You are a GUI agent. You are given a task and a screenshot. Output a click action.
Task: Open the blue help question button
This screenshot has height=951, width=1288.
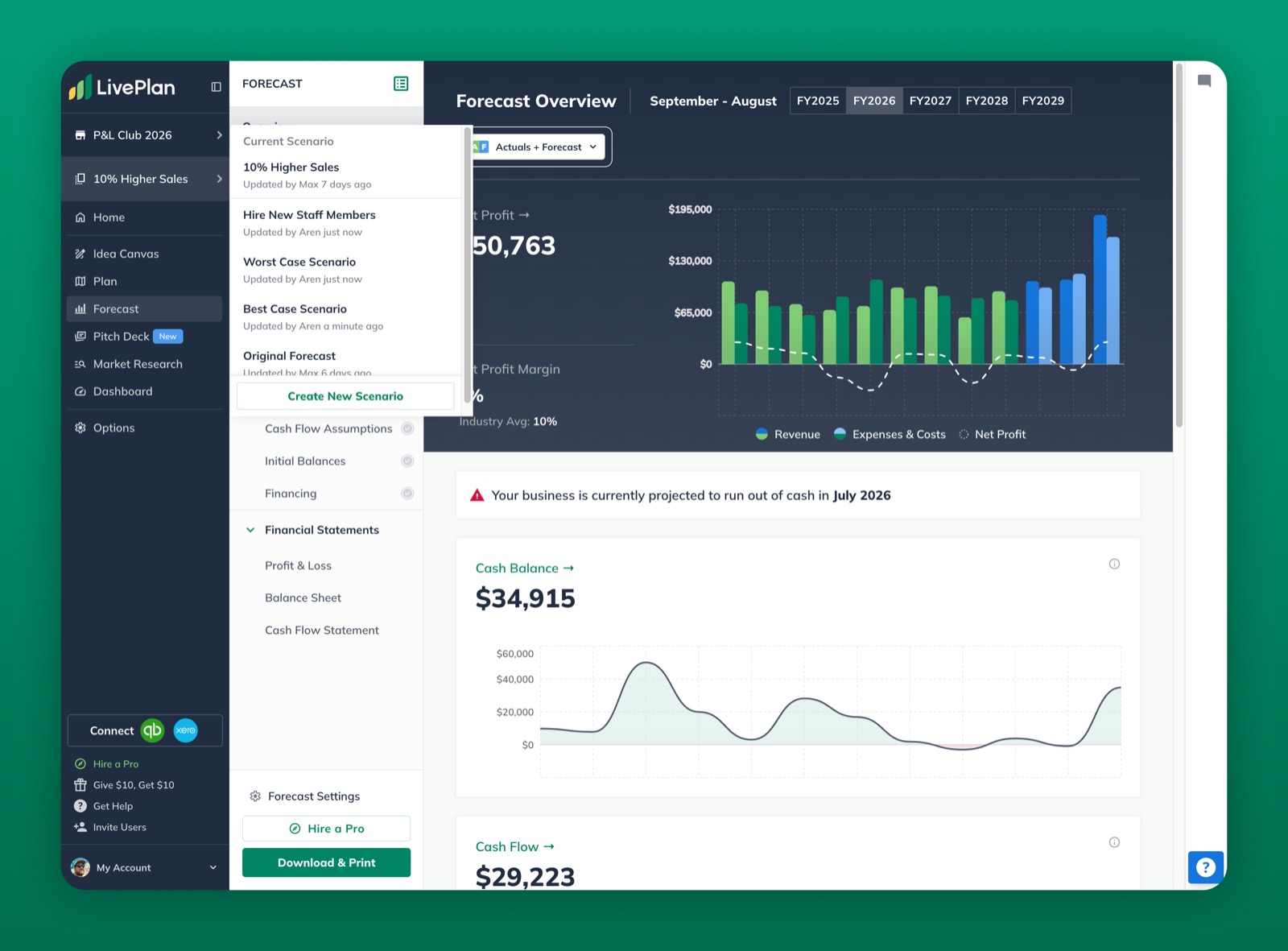(x=1206, y=867)
